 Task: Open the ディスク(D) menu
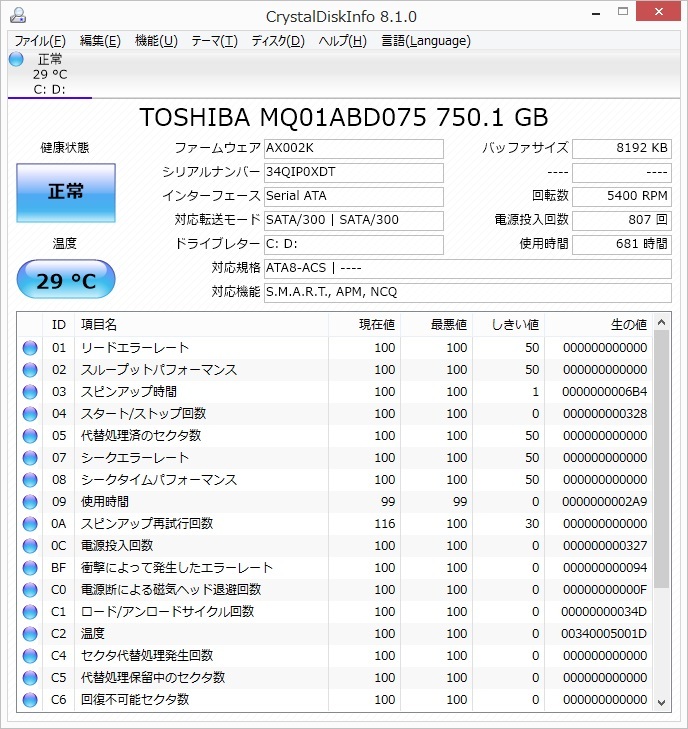[x=278, y=41]
